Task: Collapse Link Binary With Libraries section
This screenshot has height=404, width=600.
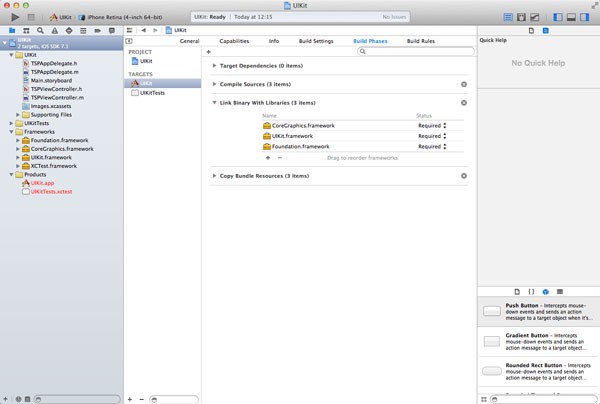Action: [214, 103]
